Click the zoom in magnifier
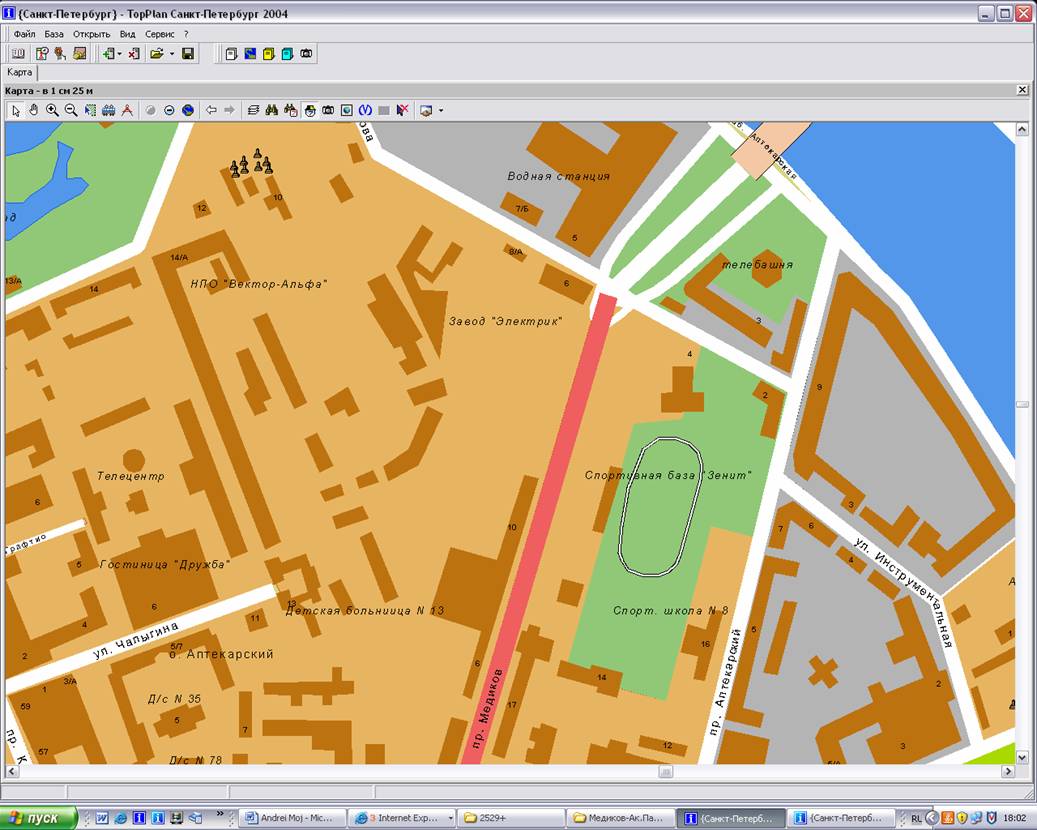The height and width of the screenshot is (830, 1037). click(52, 110)
